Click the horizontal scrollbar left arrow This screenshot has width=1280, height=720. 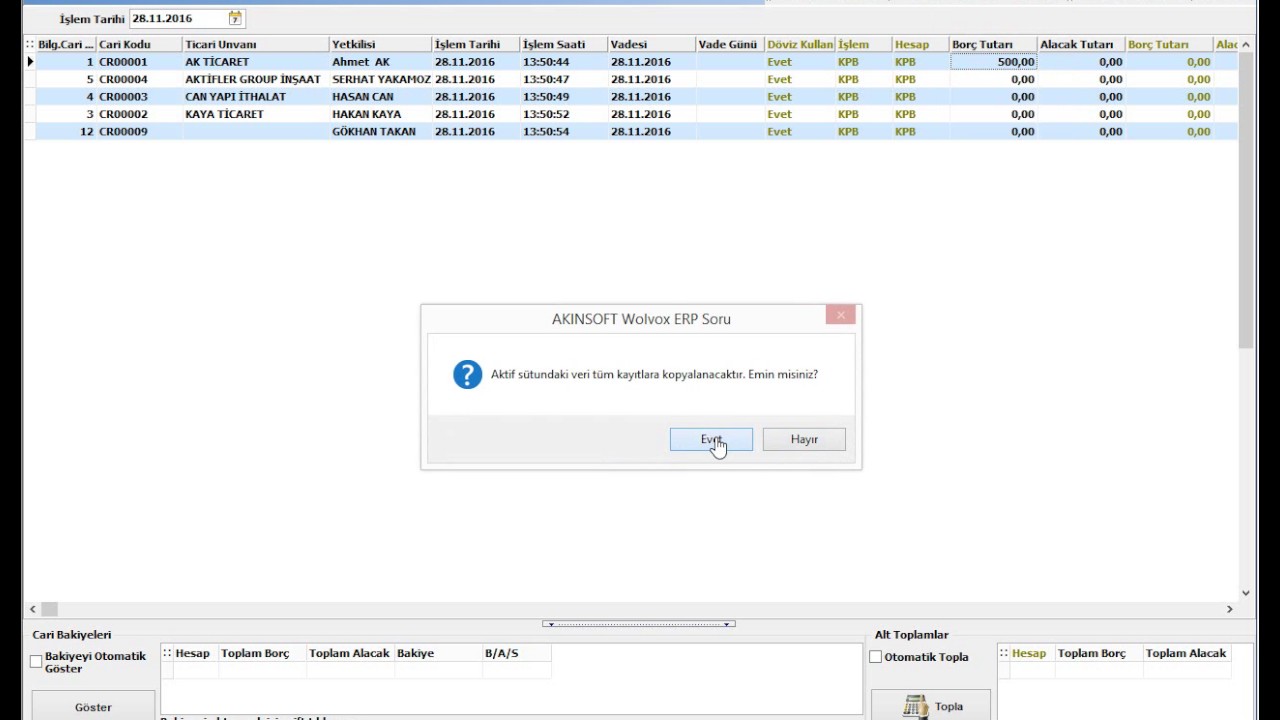pos(33,608)
